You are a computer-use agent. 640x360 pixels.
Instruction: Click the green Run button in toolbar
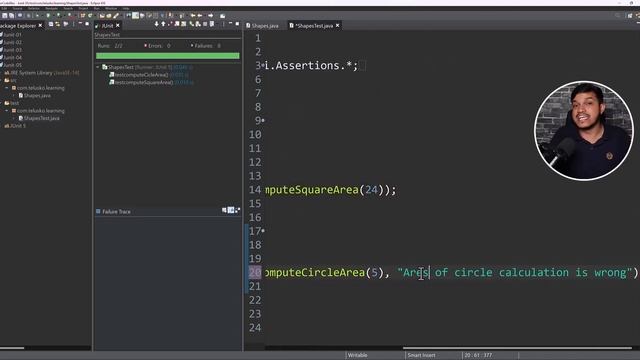[48, 16]
